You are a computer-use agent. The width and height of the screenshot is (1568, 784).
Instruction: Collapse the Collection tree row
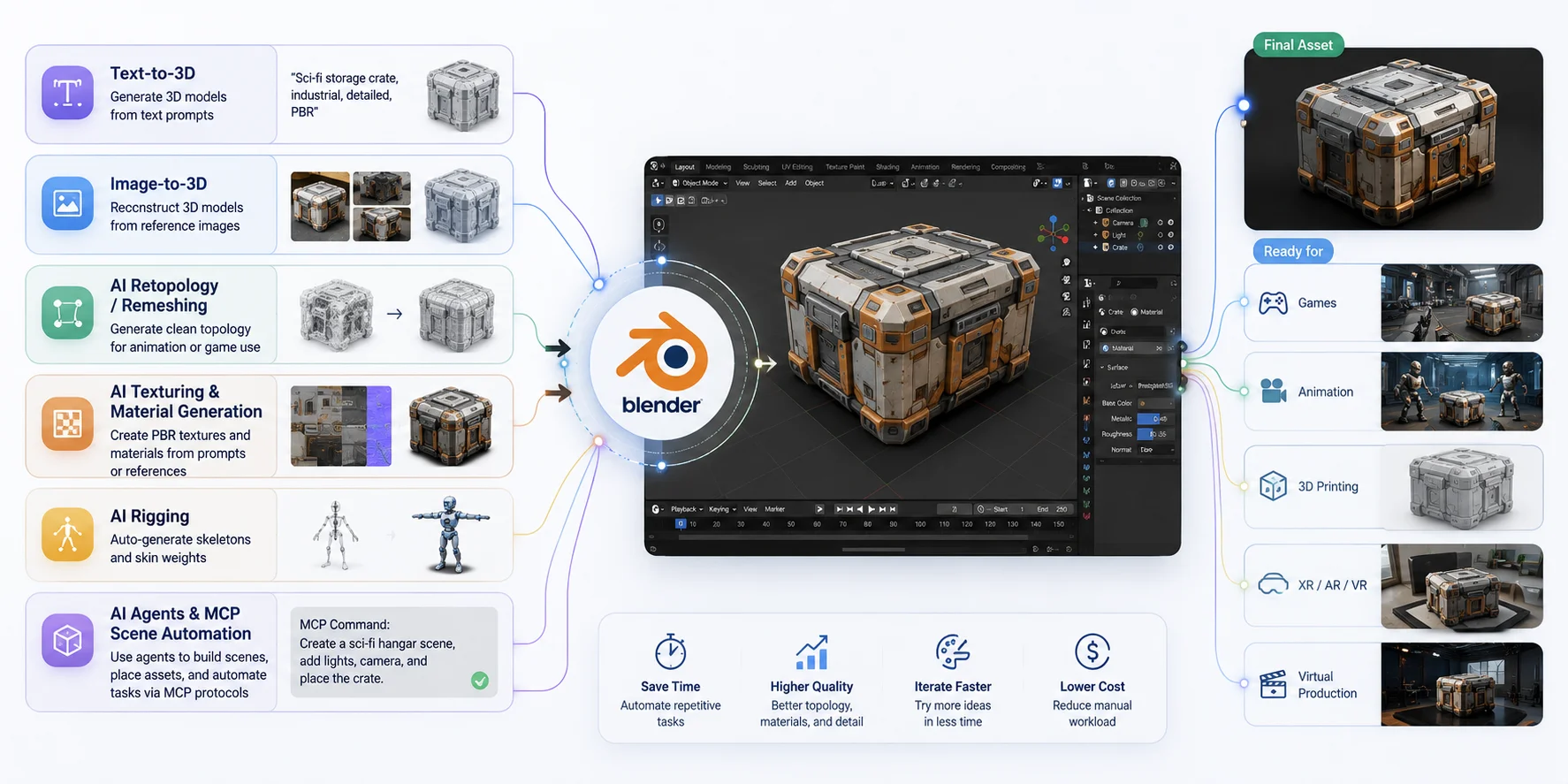[1089, 210]
